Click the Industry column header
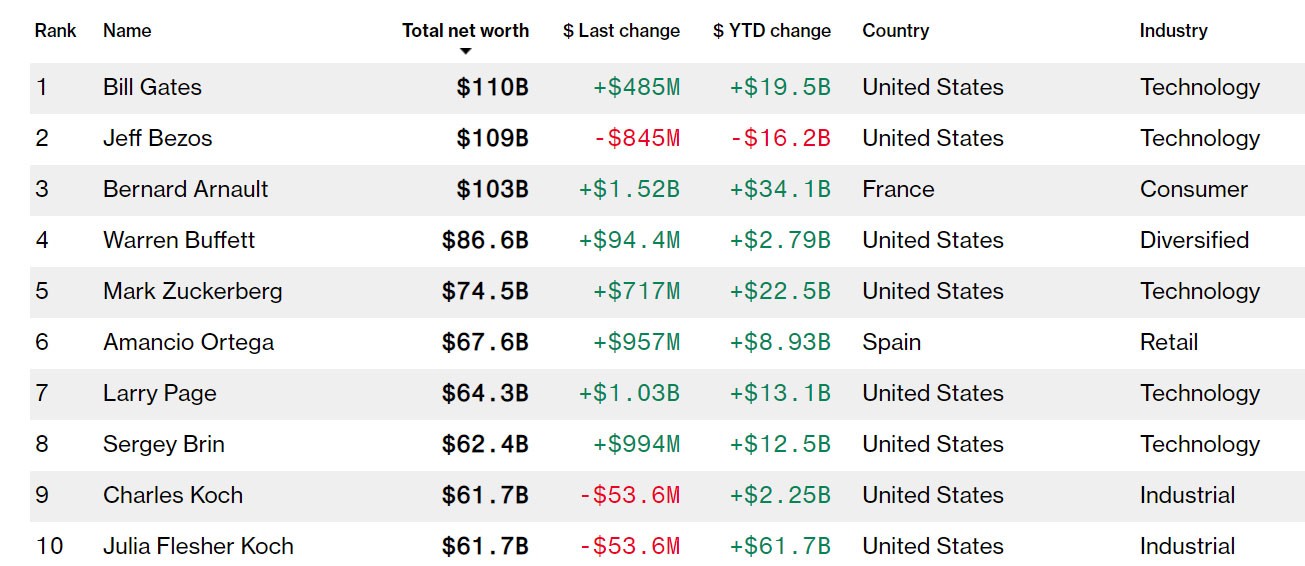 [1173, 31]
